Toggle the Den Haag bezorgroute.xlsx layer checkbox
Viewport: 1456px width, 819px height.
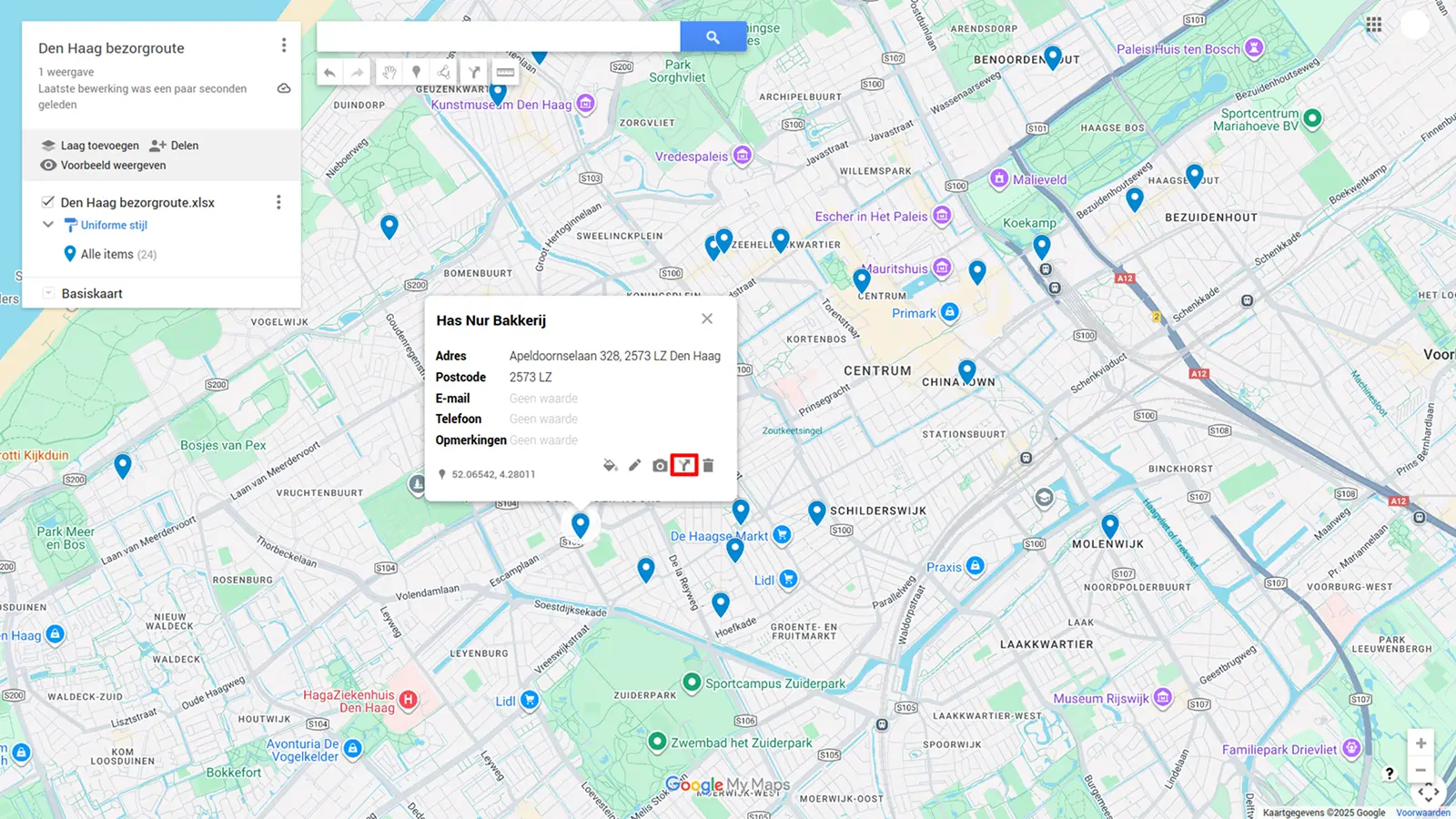(x=47, y=202)
